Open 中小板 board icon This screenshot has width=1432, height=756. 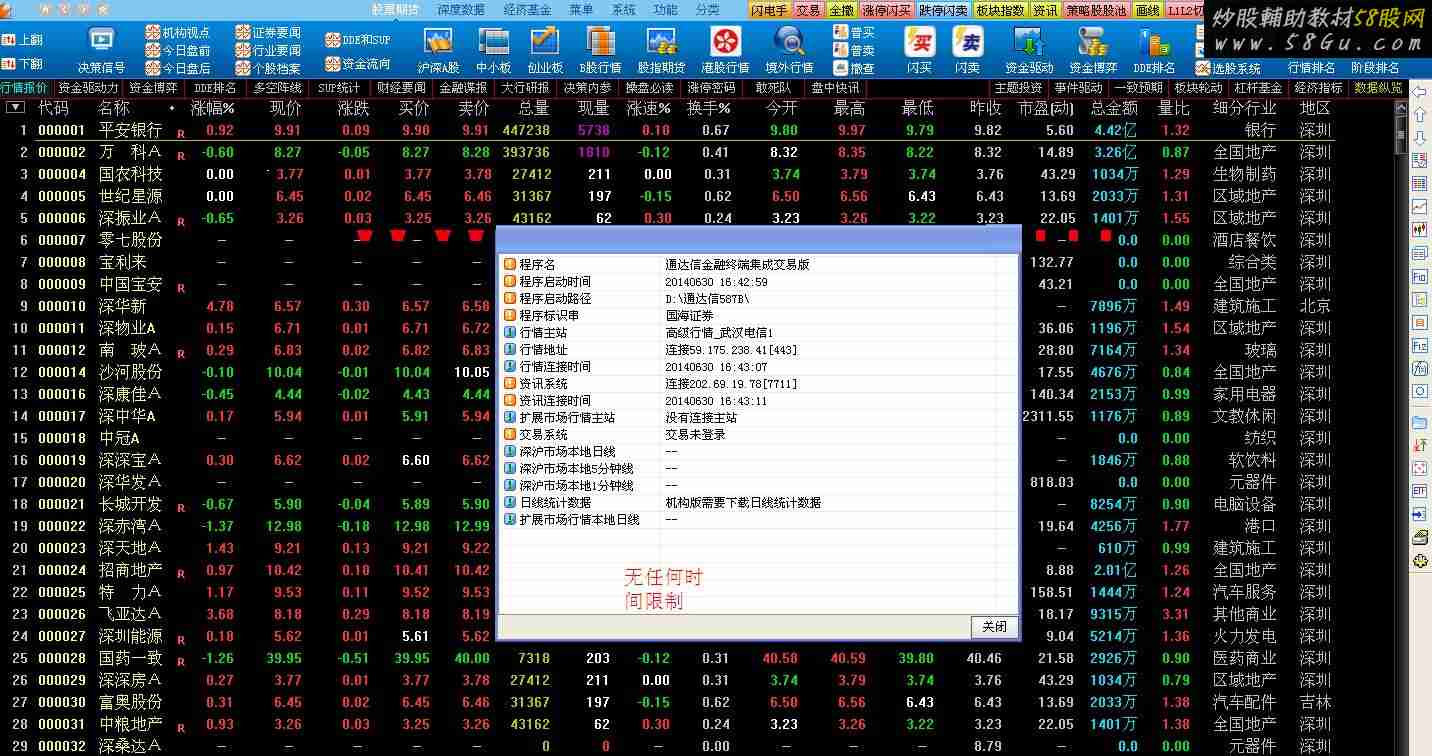493,41
